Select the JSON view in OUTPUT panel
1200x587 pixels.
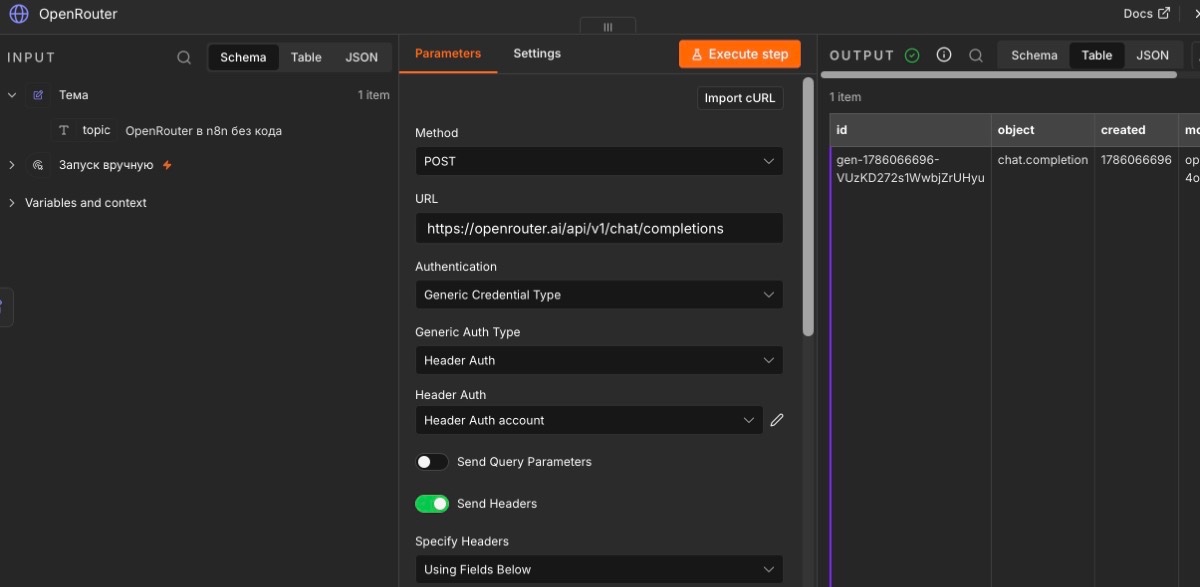click(x=1152, y=55)
